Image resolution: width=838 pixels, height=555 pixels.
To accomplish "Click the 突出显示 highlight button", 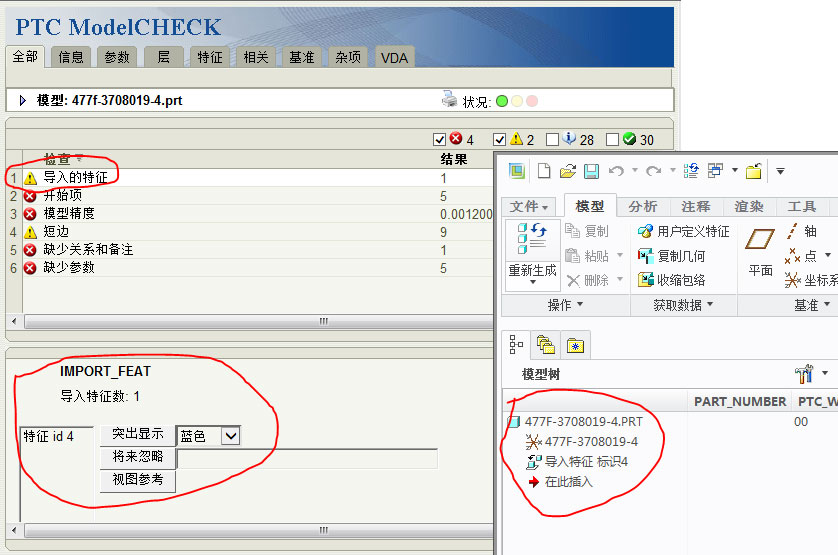I will click(138, 434).
